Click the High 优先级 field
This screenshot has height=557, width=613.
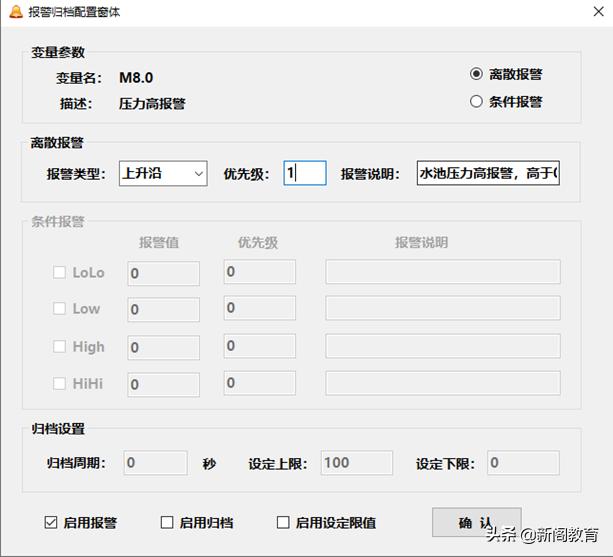260,346
